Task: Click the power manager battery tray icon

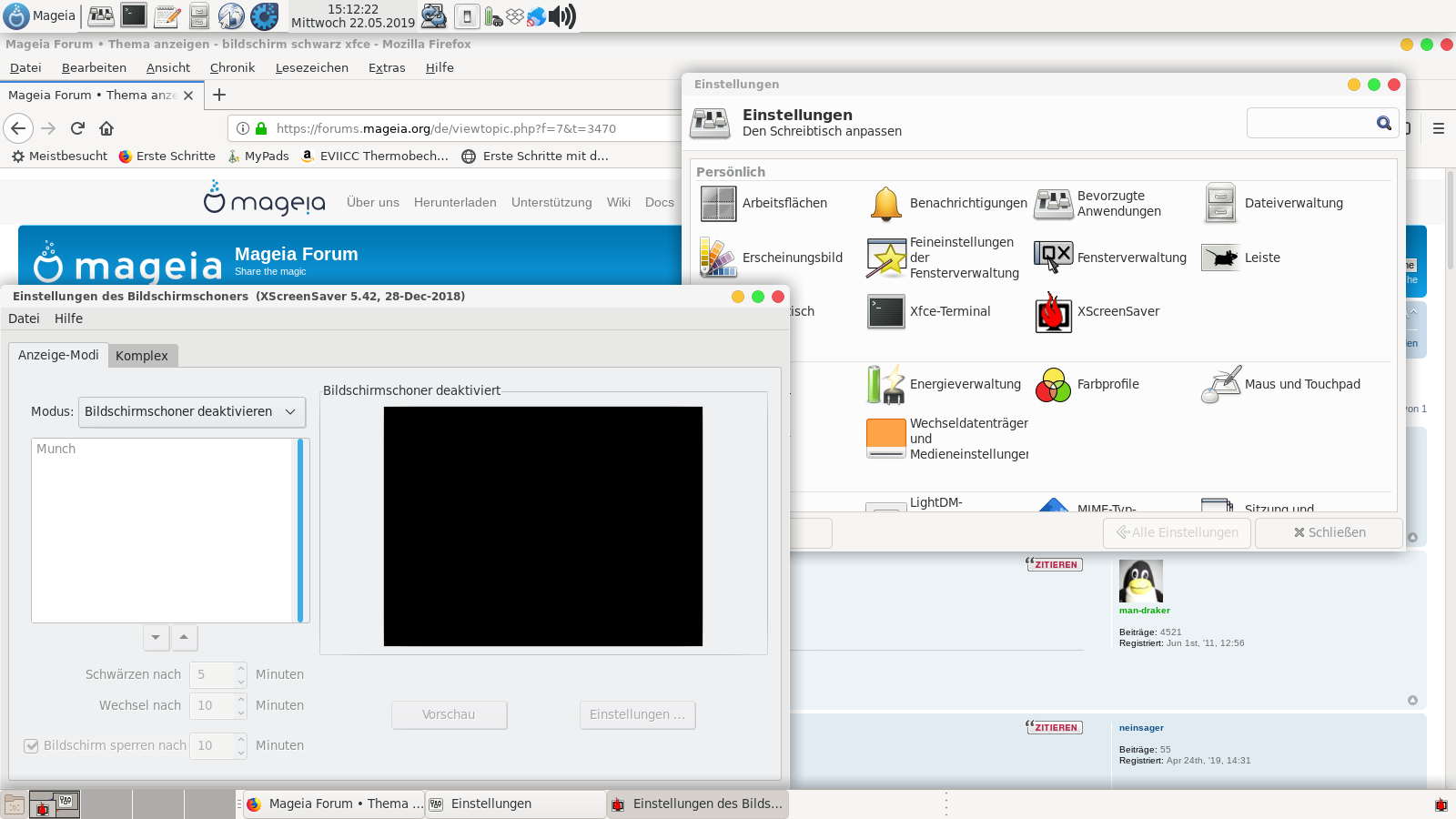Action: point(493,16)
